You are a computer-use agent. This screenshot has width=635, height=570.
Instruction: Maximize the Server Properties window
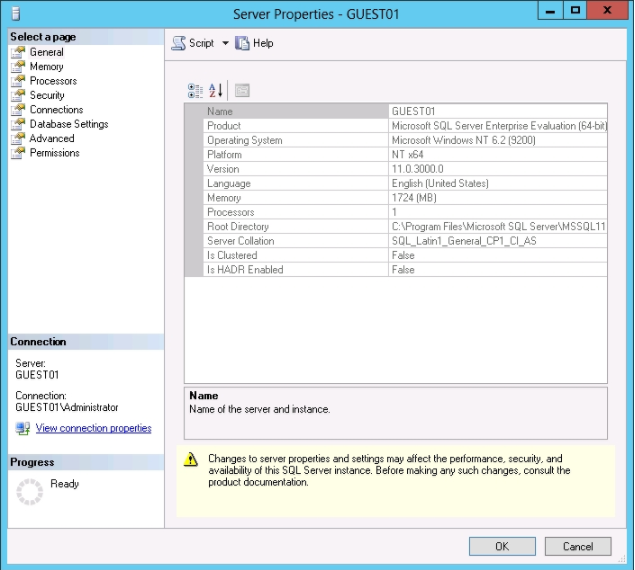pos(575,11)
